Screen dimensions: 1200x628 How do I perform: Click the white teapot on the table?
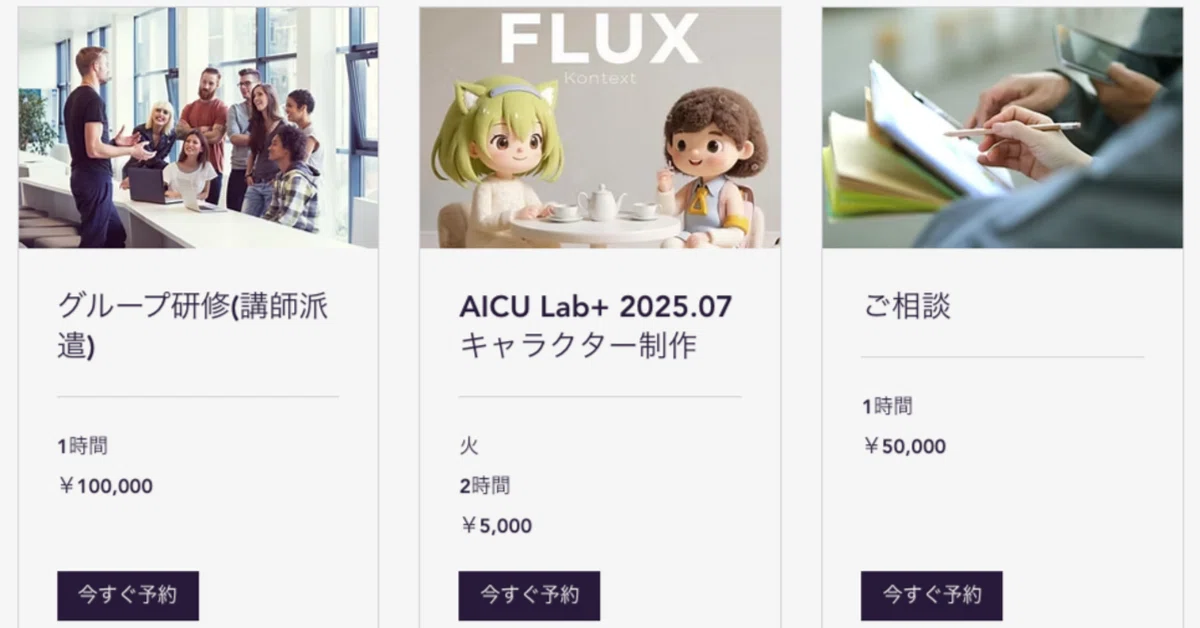pos(601,203)
